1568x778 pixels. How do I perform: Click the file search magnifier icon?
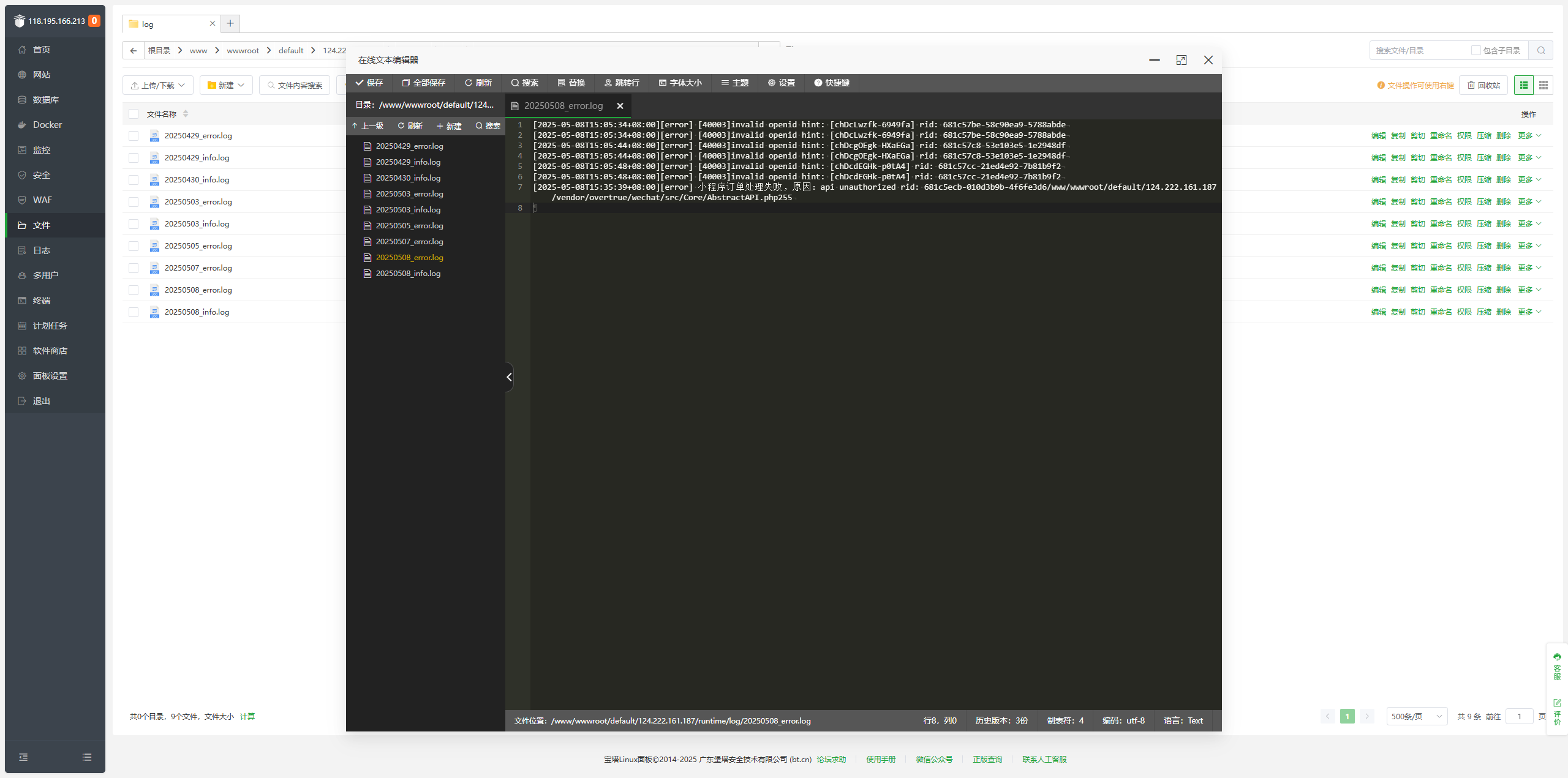coord(1541,50)
